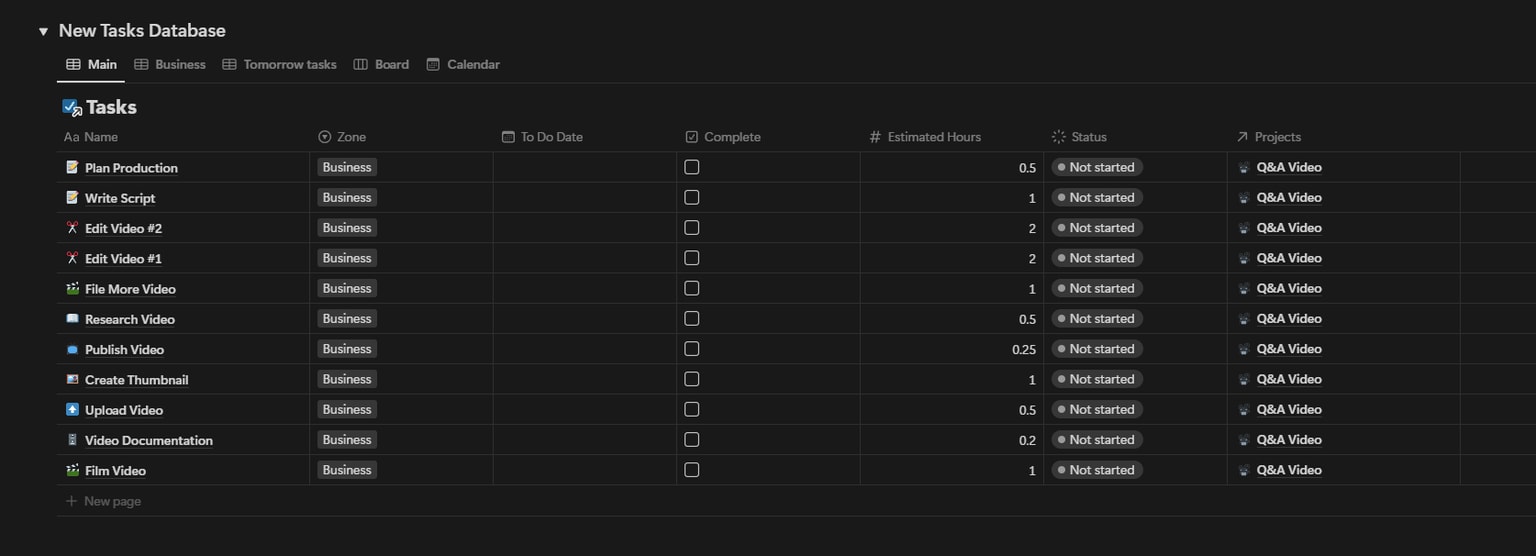Click the memo icon of Write Script
This screenshot has width=1536, height=556.
(72, 197)
